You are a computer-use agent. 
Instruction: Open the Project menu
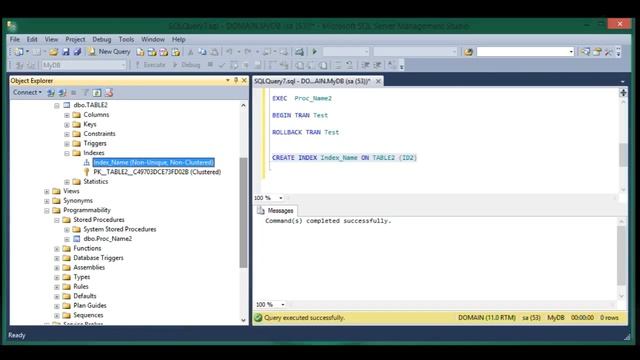[x=75, y=40]
